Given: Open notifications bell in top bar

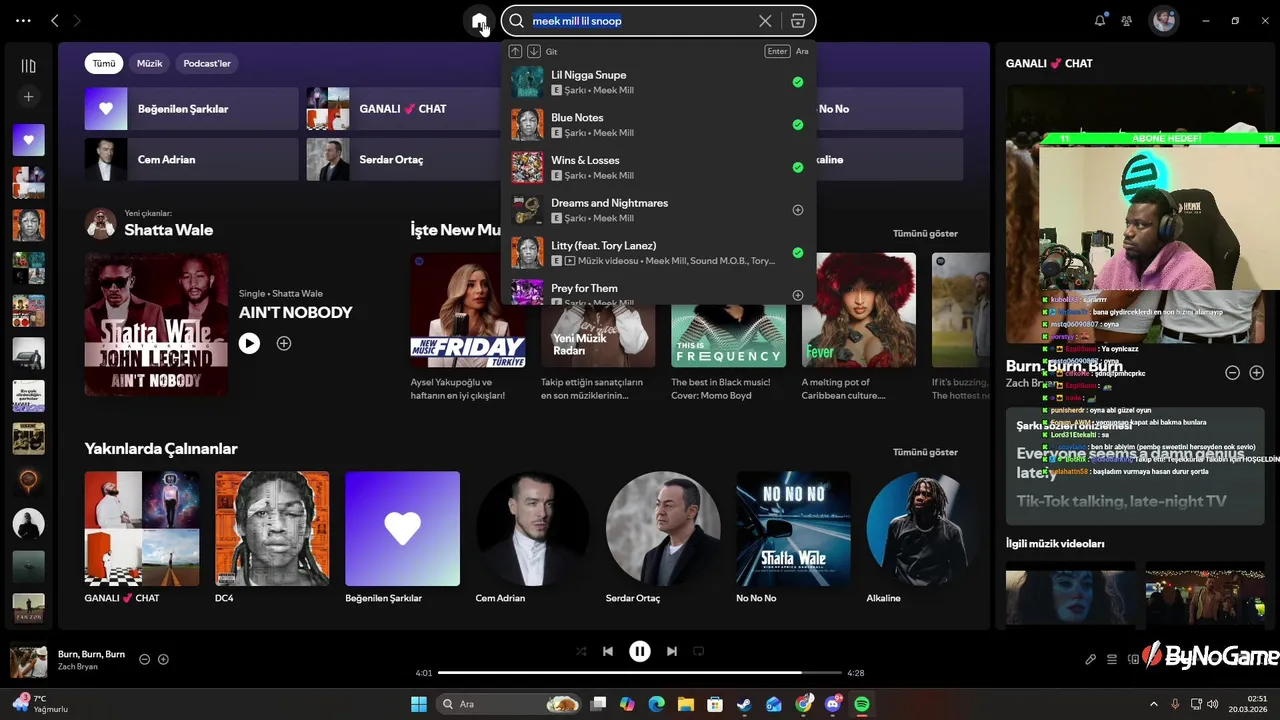Looking at the screenshot, I should (1100, 21).
